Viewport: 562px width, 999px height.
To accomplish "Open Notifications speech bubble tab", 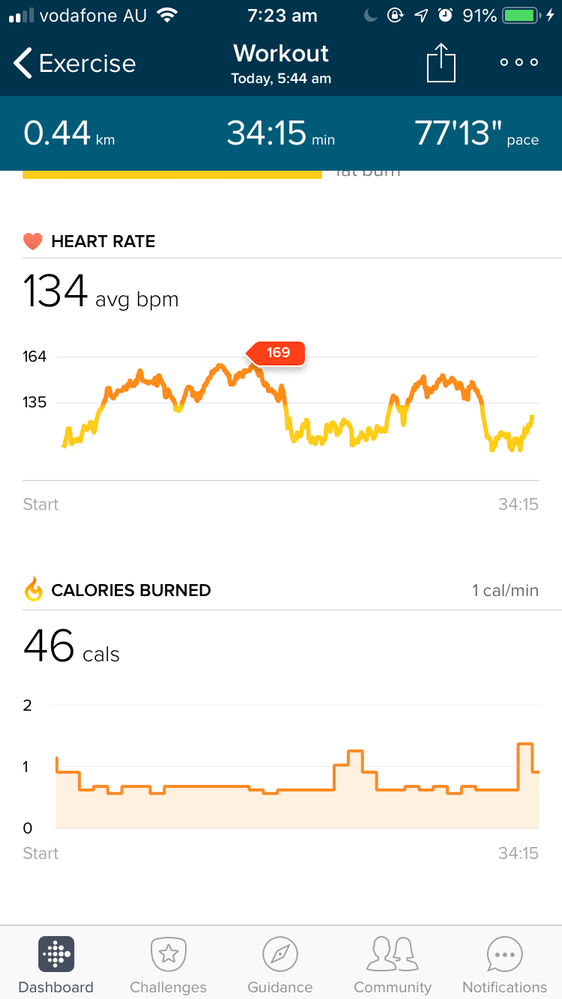I will [505, 964].
